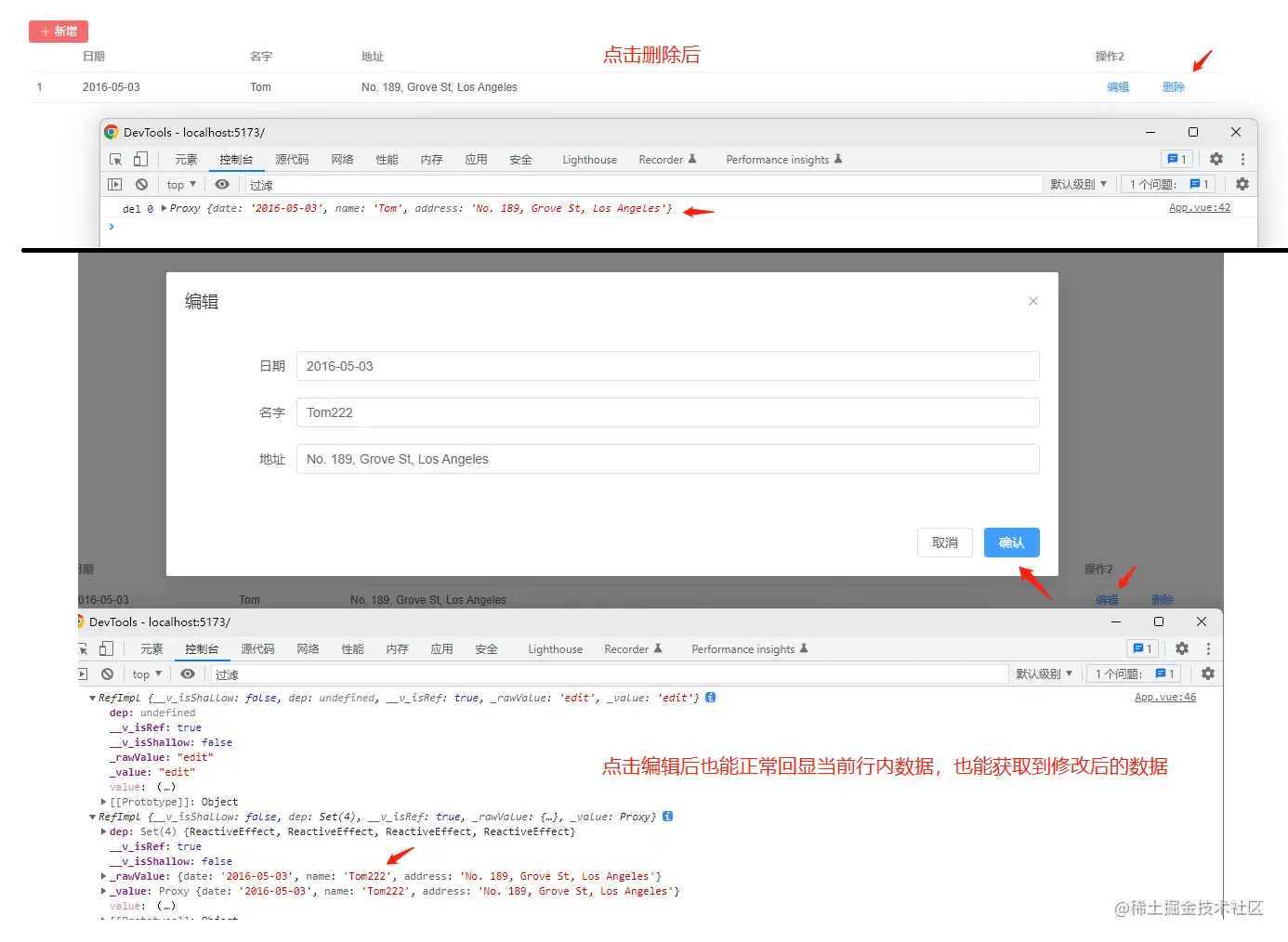Viewport: 1288px width, 942px height.
Task: Click 1 个问题 issues badge in upper DevTools
Action: pos(1169,185)
